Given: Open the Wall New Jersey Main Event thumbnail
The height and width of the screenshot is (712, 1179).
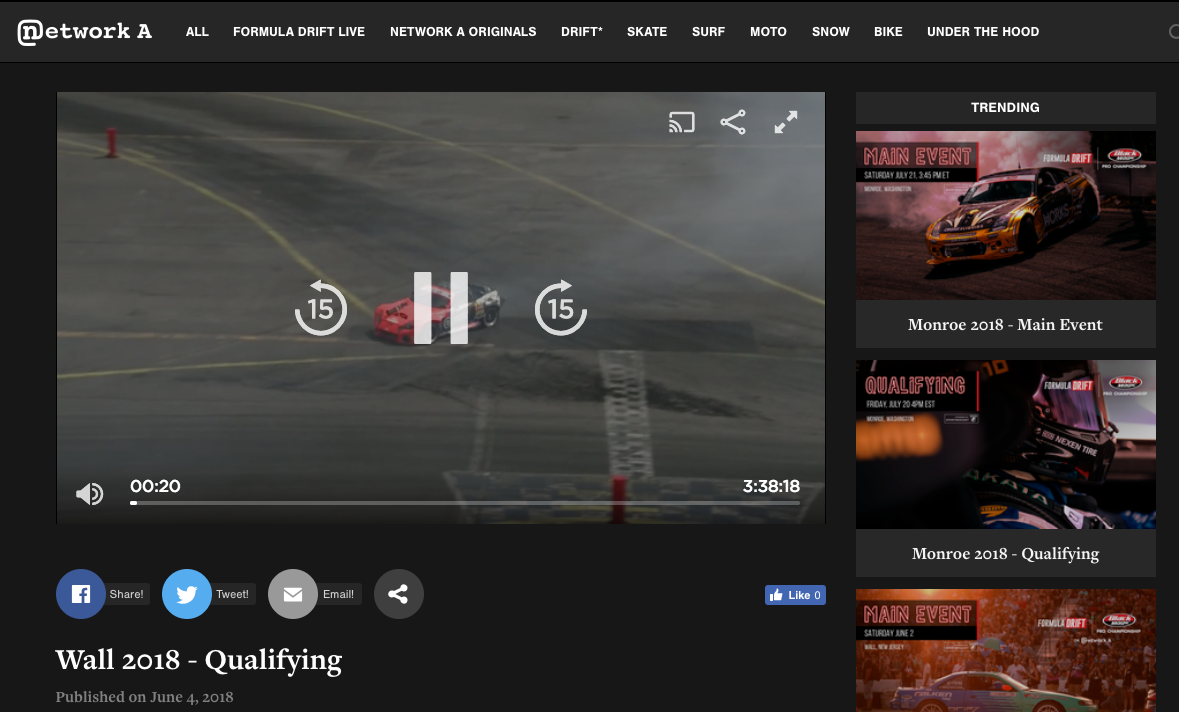Looking at the screenshot, I should (x=1005, y=650).
